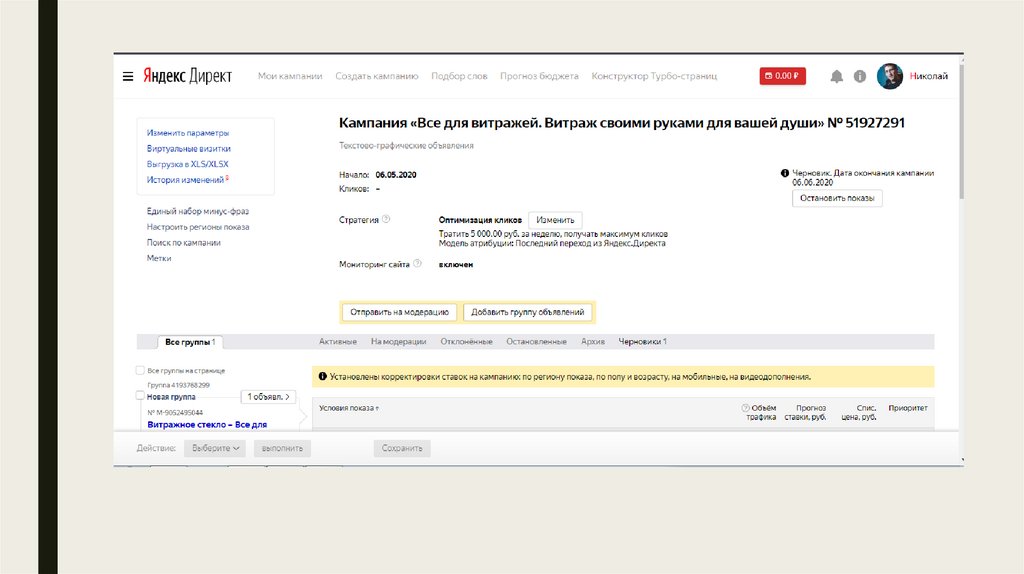The image size is (1024, 574).
Task: Click Добавить группу объявлений button
Action: pyautogui.click(x=528, y=312)
